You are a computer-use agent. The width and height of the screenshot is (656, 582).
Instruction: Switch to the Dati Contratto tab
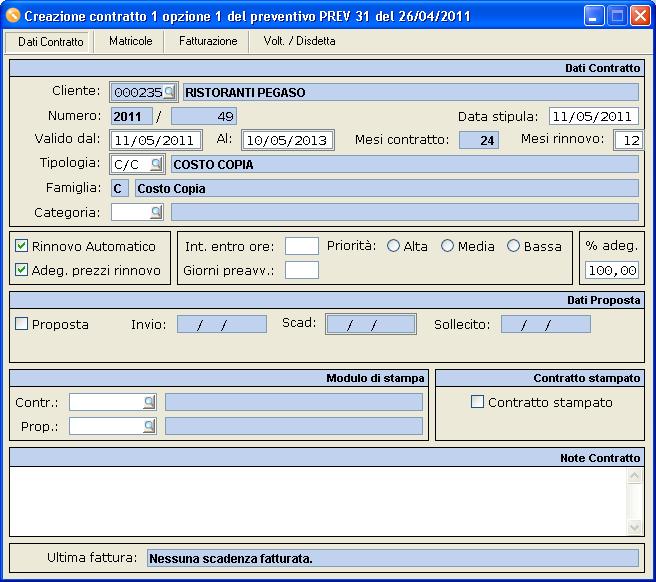[50, 42]
